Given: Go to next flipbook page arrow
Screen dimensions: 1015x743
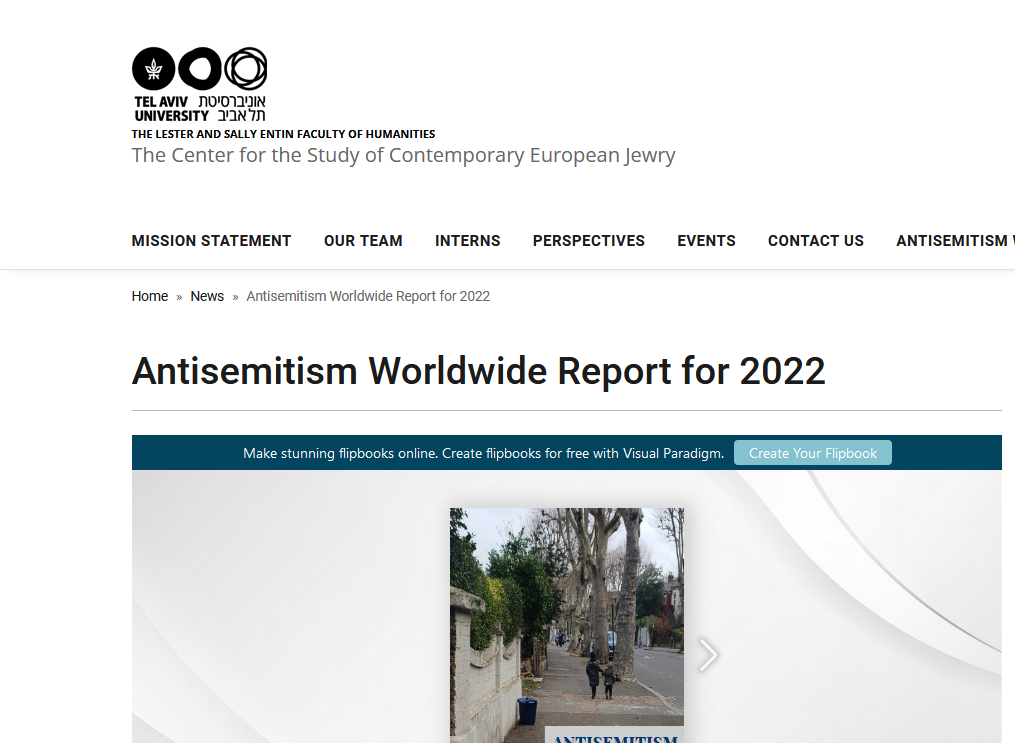Looking at the screenshot, I should (x=708, y=655).
